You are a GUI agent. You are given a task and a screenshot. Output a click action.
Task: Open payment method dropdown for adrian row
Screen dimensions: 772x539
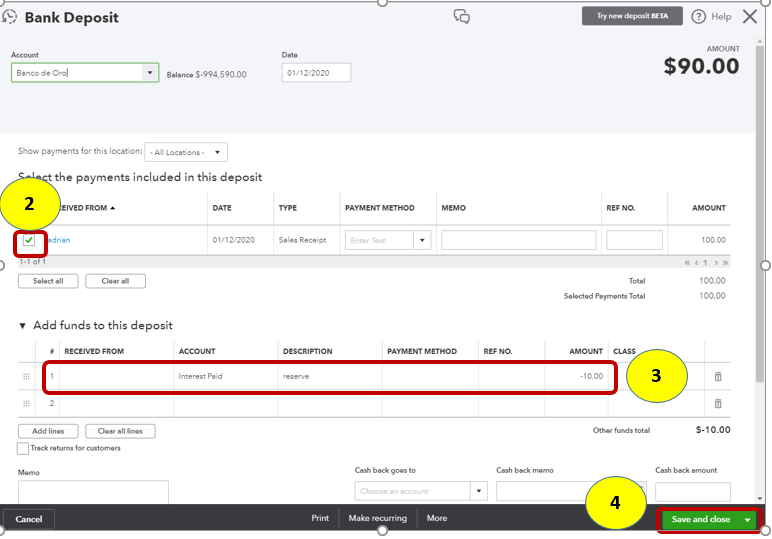[422, 240]
